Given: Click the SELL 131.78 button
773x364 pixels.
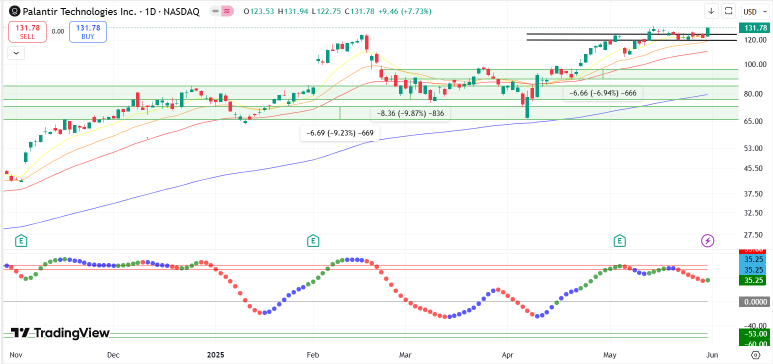Looking at the screenshot, I should click(x=28, y=33).
